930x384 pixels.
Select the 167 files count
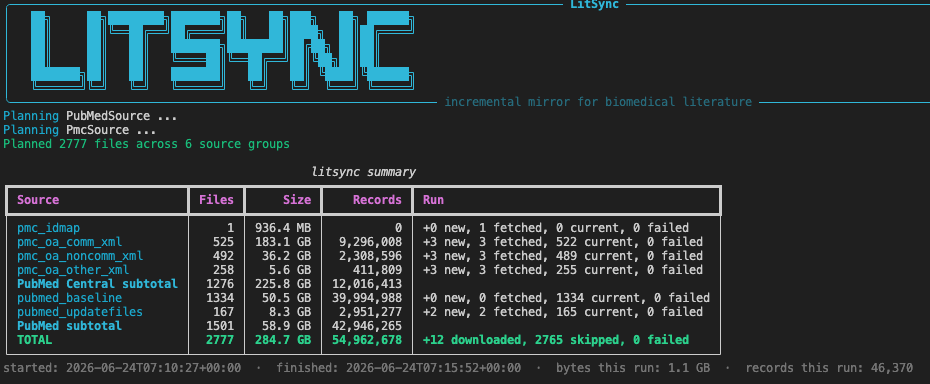[224, 312]
